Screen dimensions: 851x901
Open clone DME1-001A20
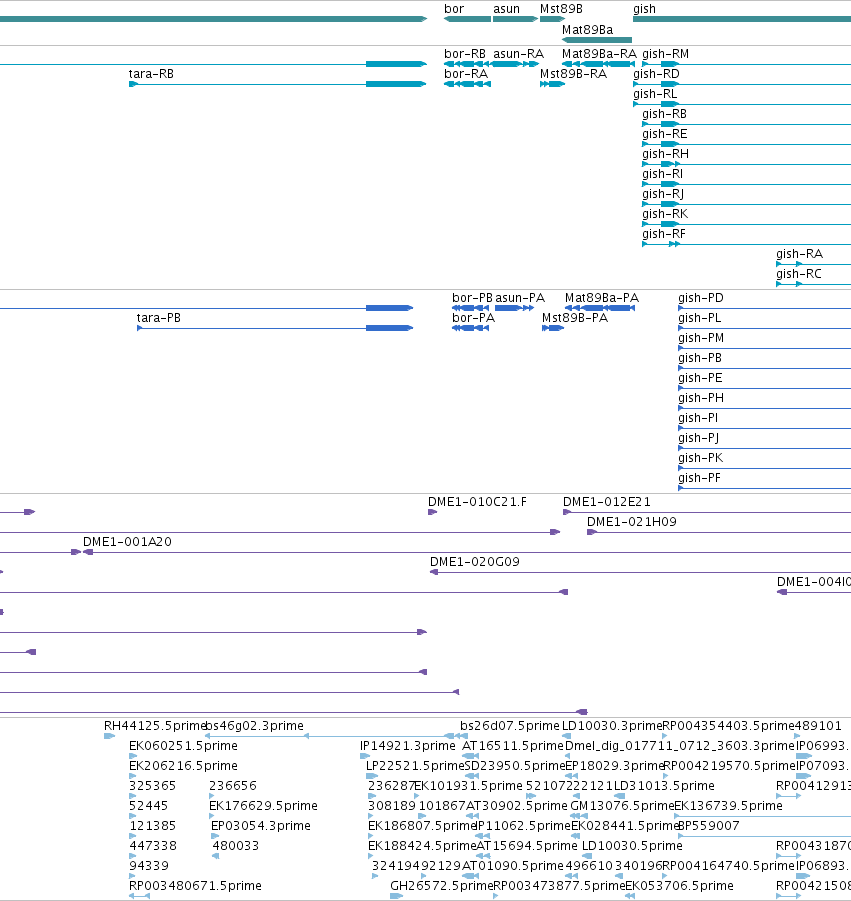127,542
